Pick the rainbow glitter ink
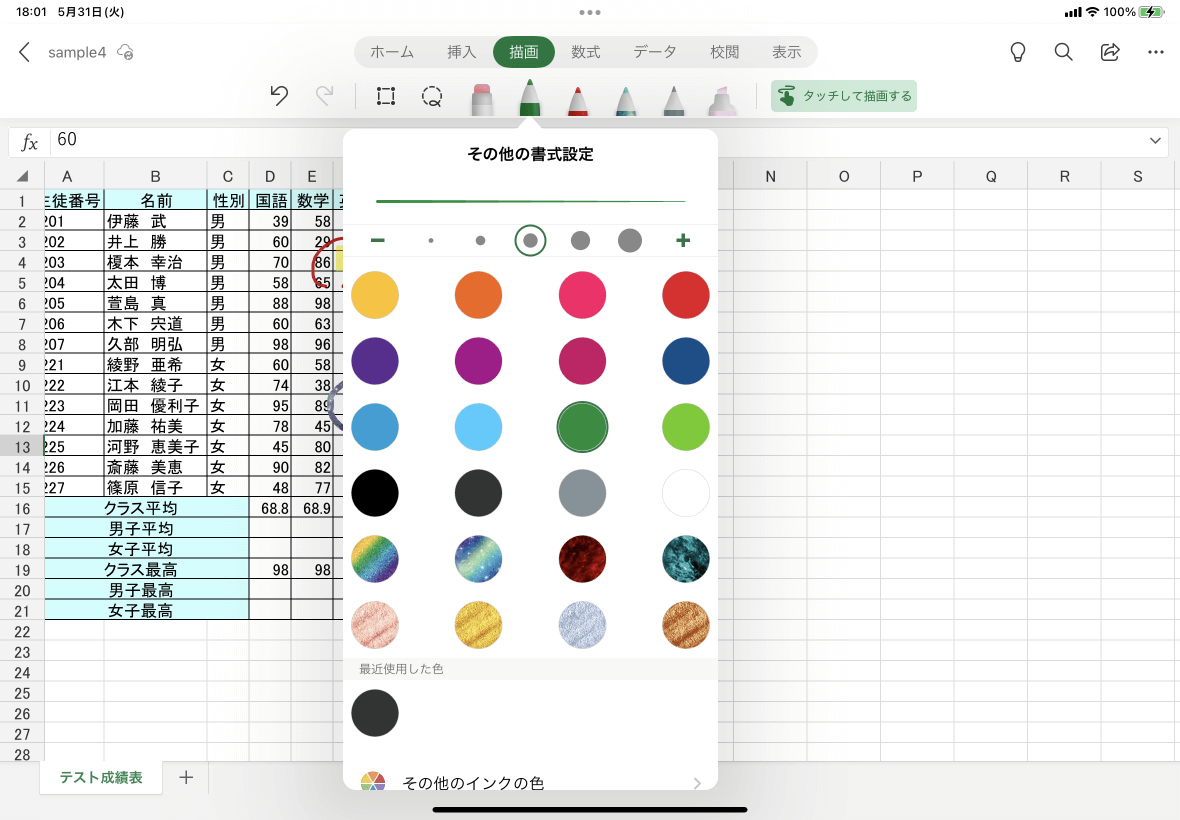Screen dimensions: 1180x820 pyautogui.click(x=375, y=559)
